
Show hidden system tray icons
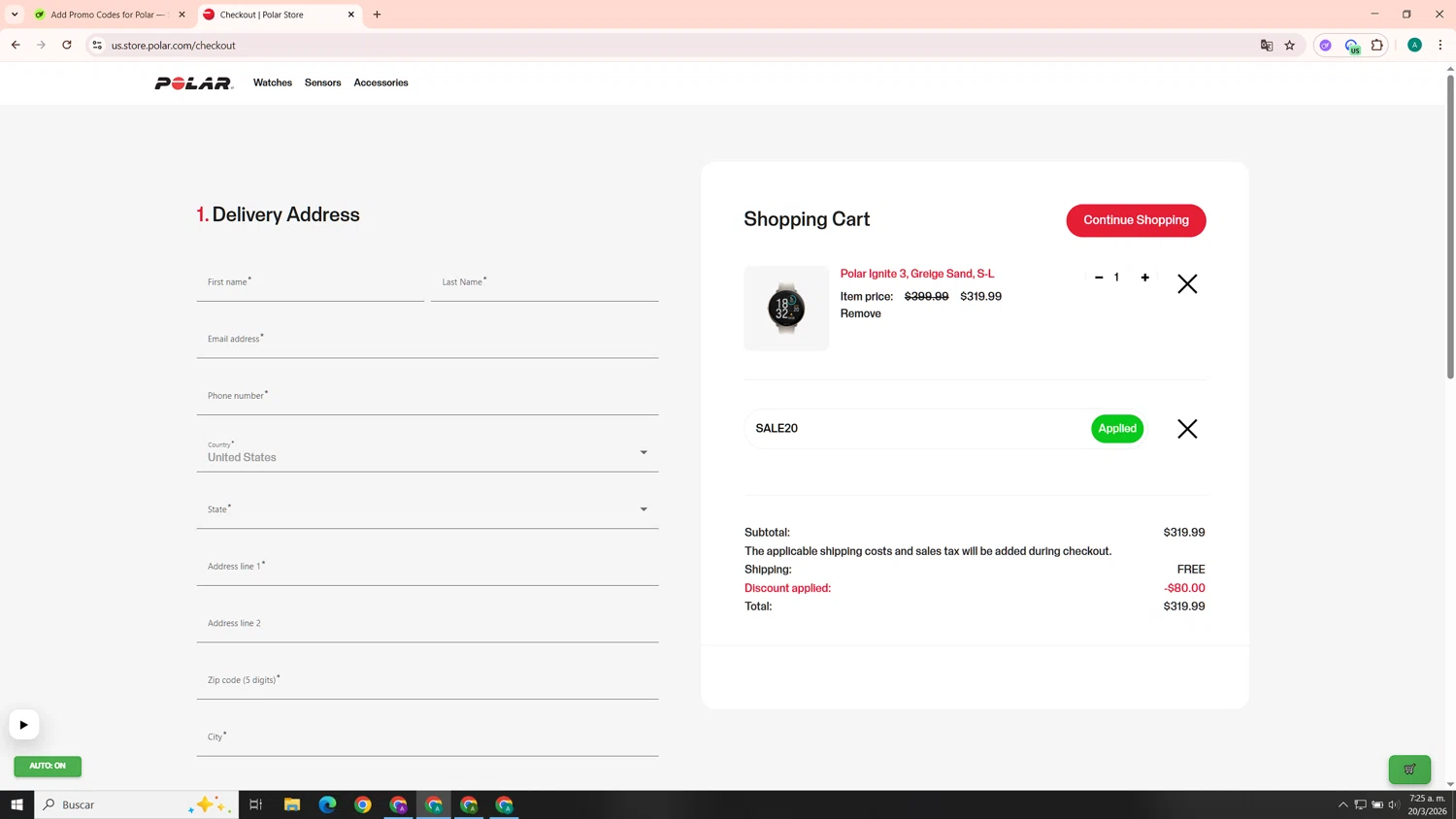click(x=1343, y=804)
